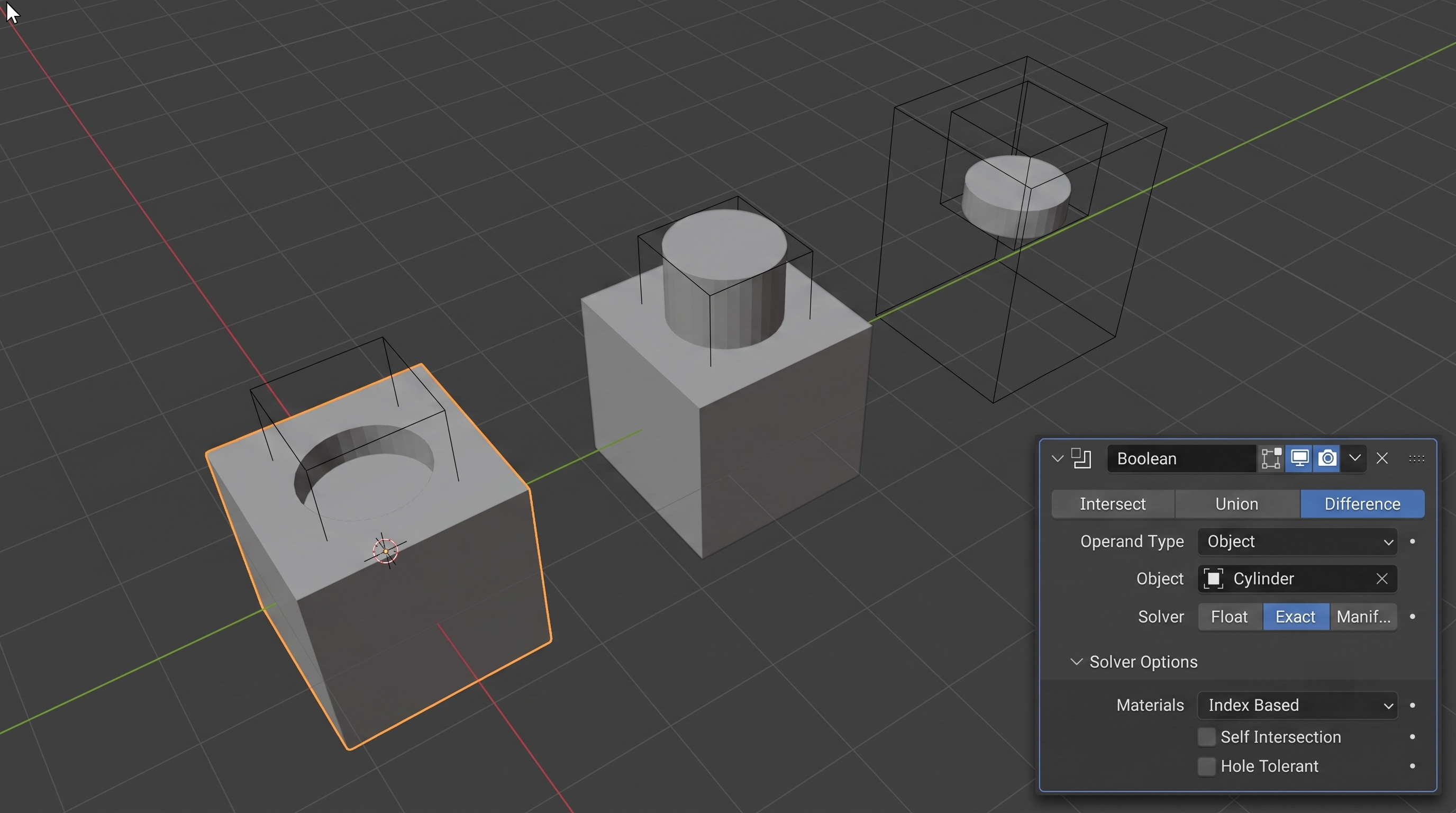This screenshot has height=813, width=1456.
Task: Click the Operand Type animate dot
Action: point(1413,541)
